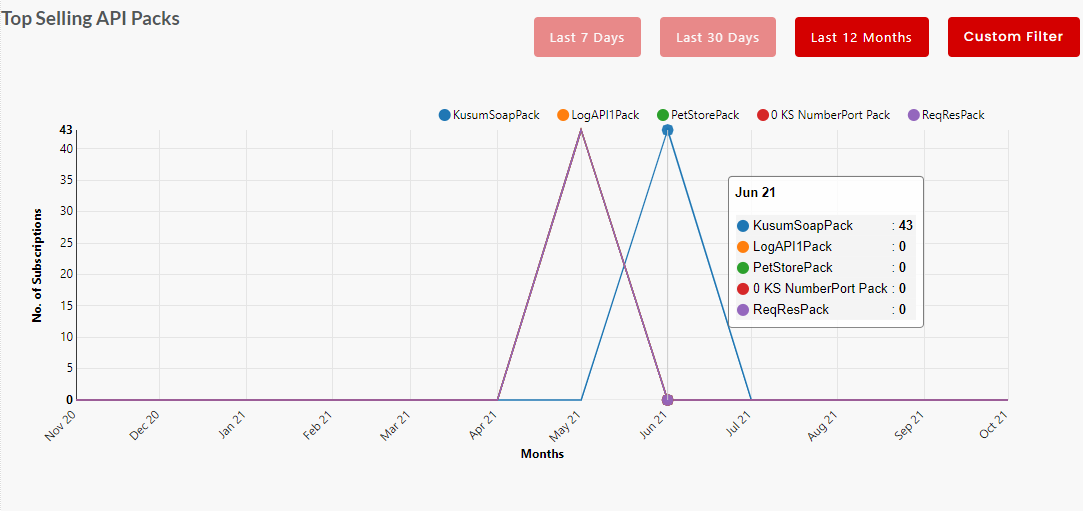Open the Custom Filter option
This screenshot has width=1083, height=511.
point(1013,37)
